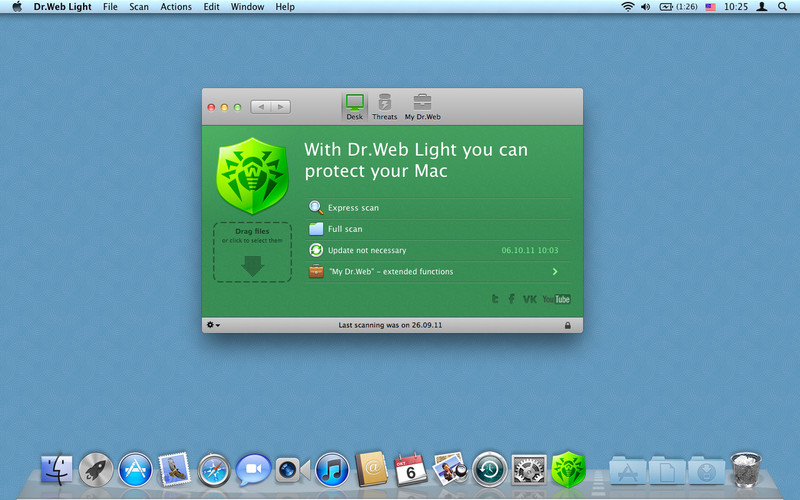Start an Express scan
The image size is (800, 500).
353,208
